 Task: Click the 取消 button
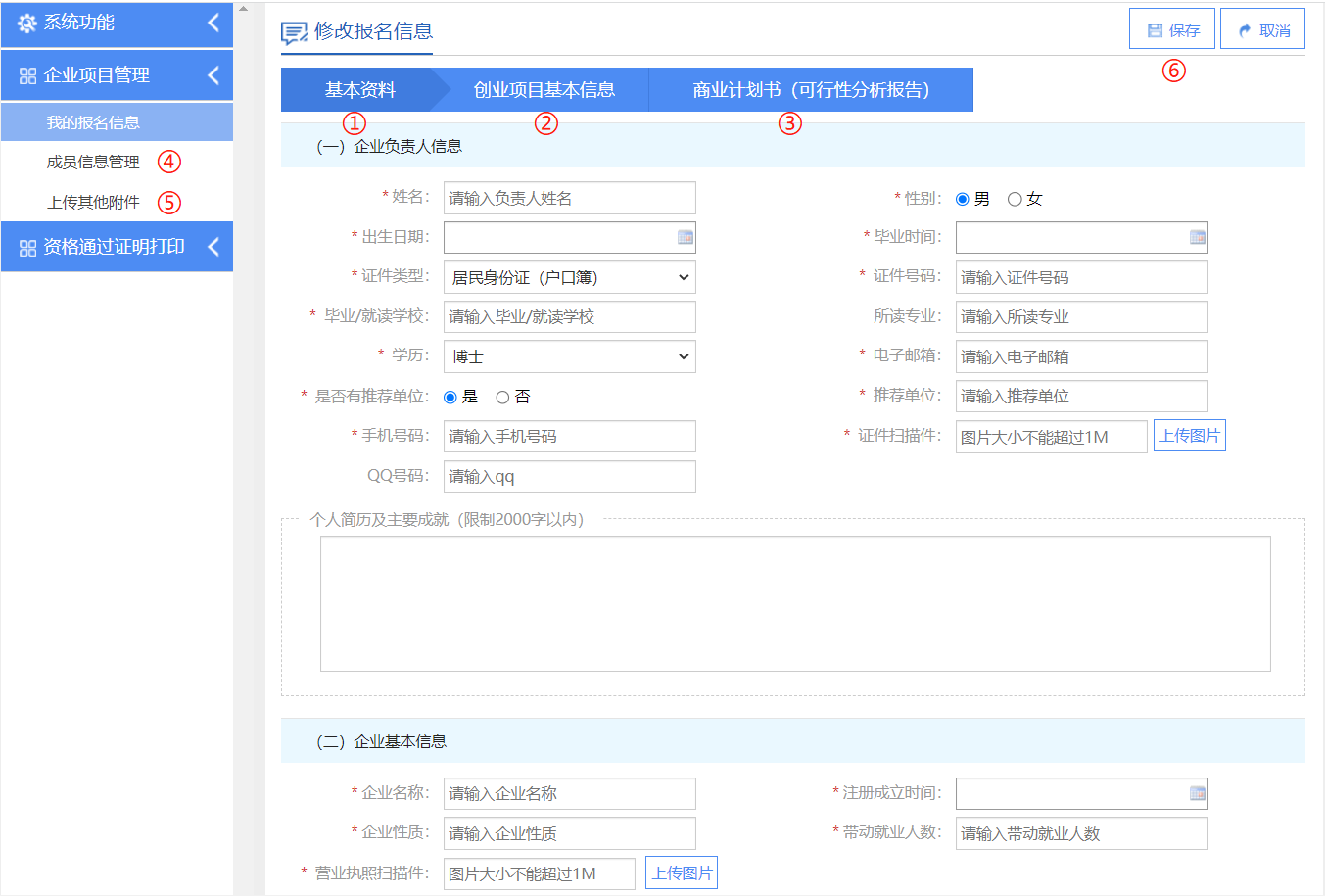(x=1262, y=29)
